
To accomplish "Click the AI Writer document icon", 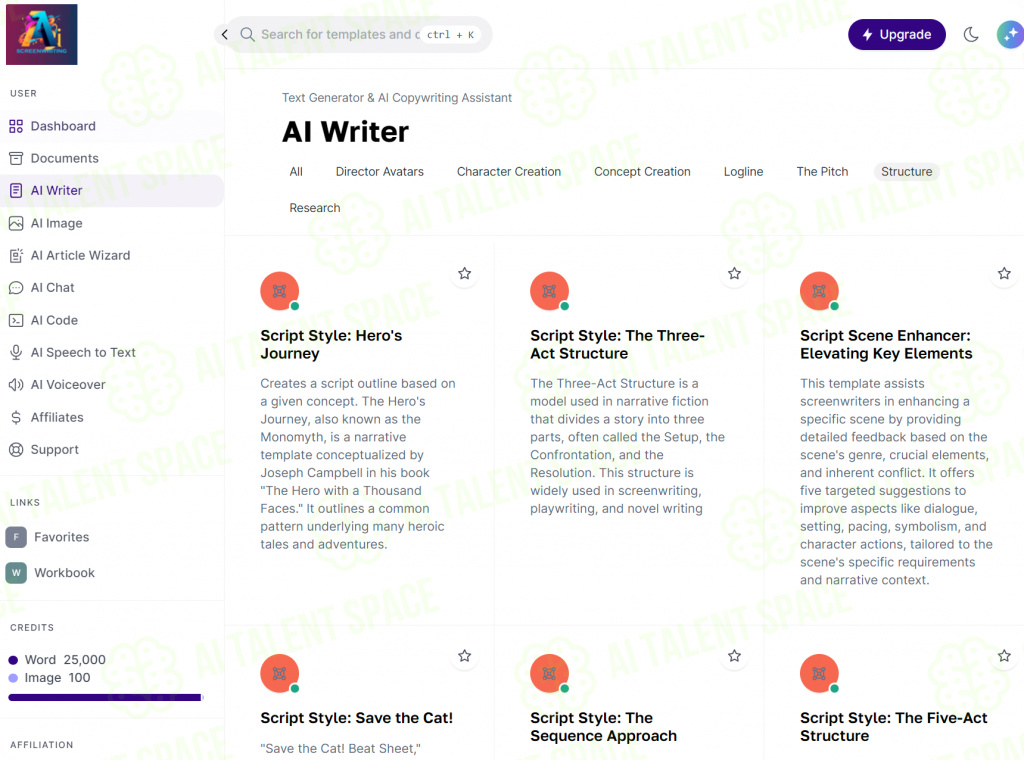I will pos(16,191).
